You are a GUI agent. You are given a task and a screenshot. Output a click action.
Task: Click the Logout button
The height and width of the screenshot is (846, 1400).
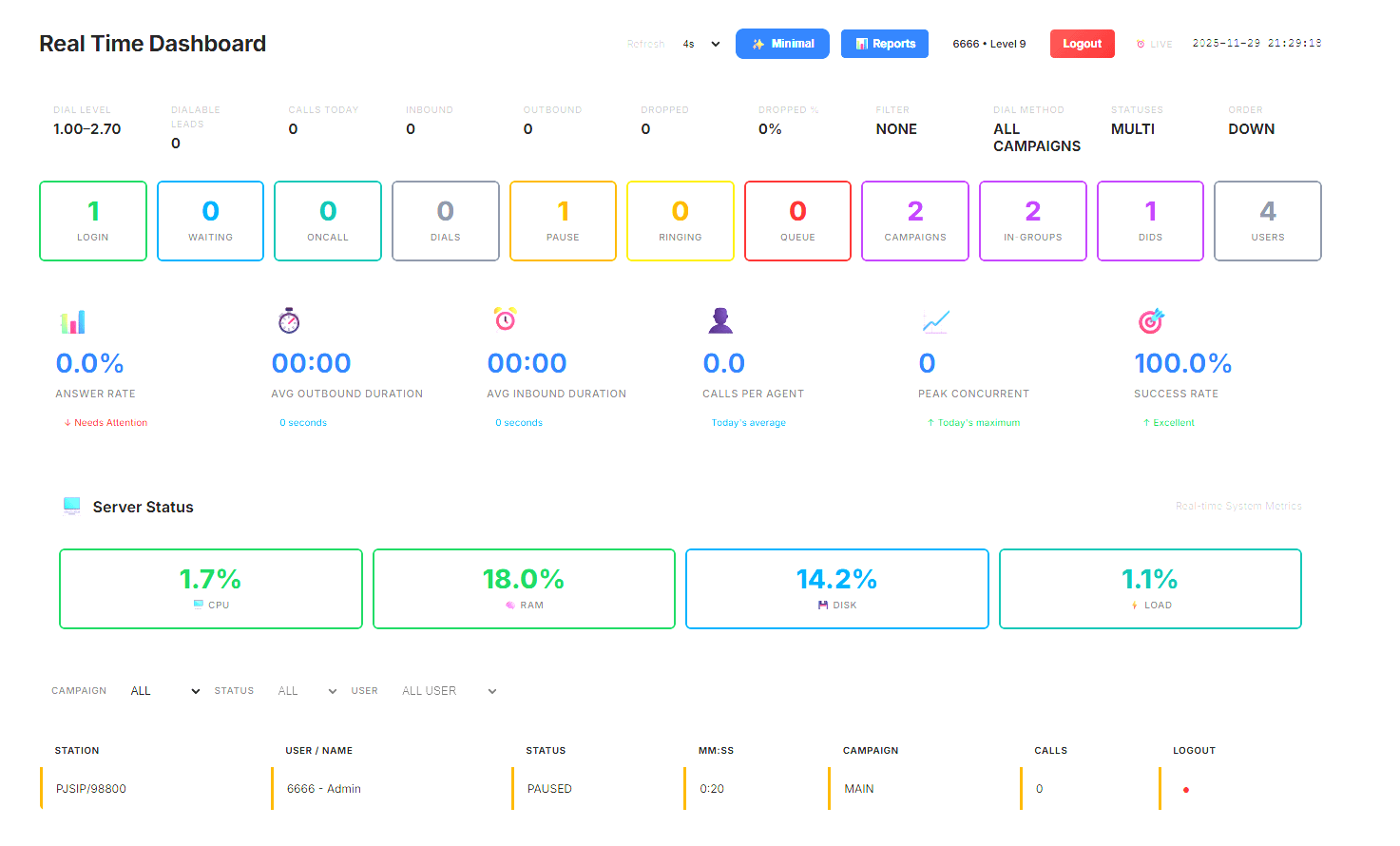pyautogui.click(x=1082, y=43)
